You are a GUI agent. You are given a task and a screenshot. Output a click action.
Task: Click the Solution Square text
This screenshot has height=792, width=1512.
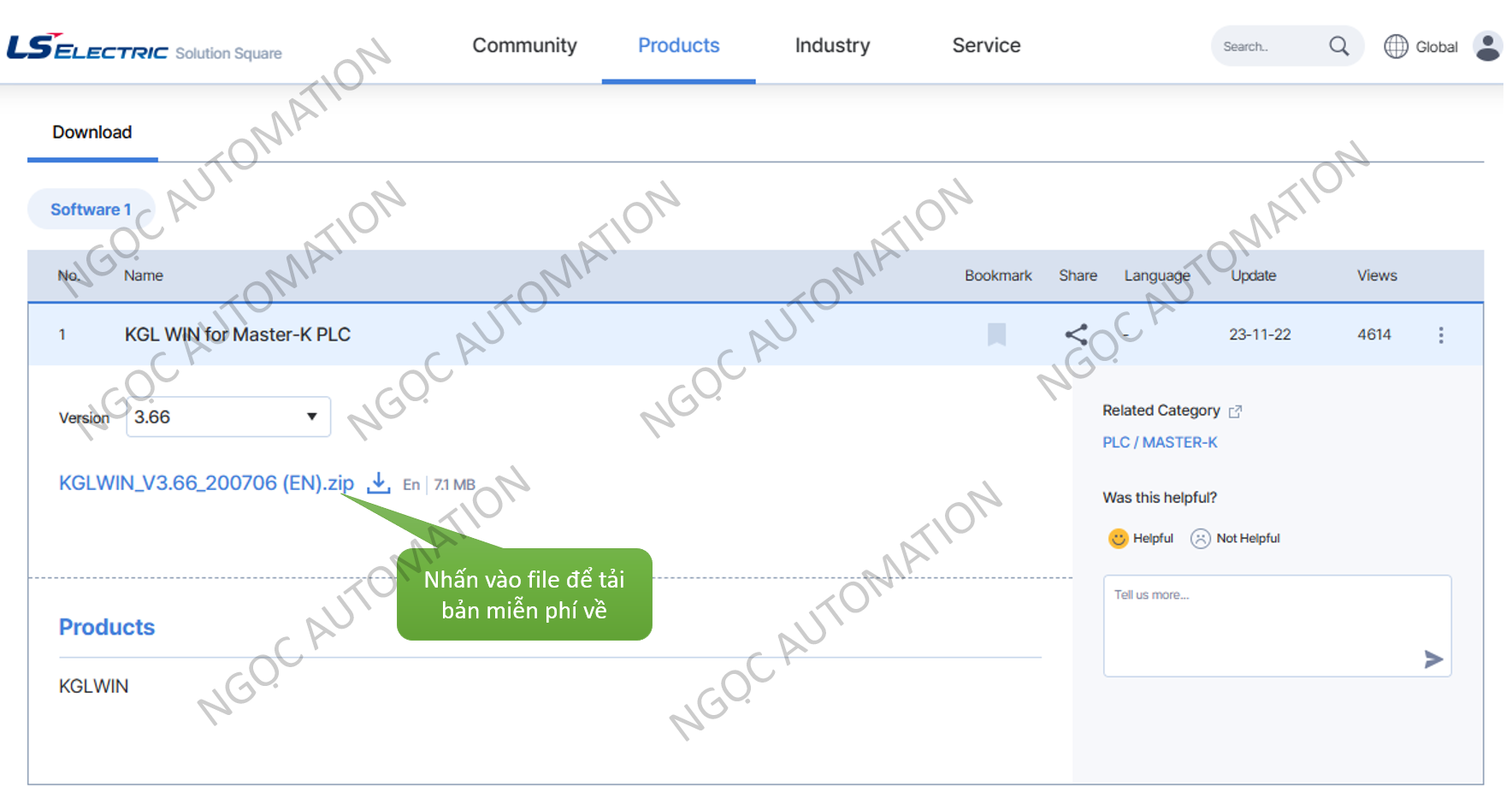click(x=228, y=53)
